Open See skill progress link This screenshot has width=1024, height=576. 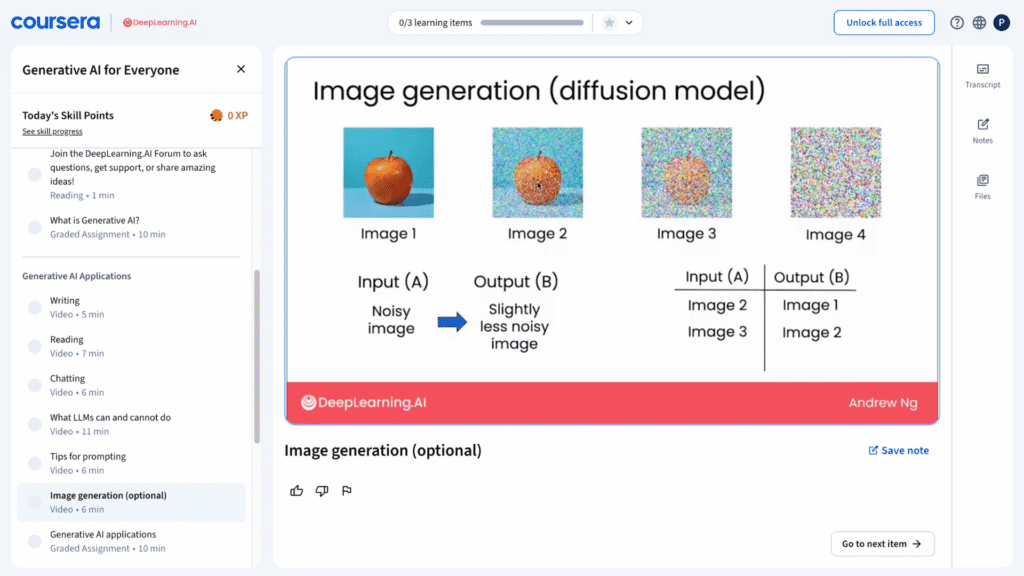52,131
